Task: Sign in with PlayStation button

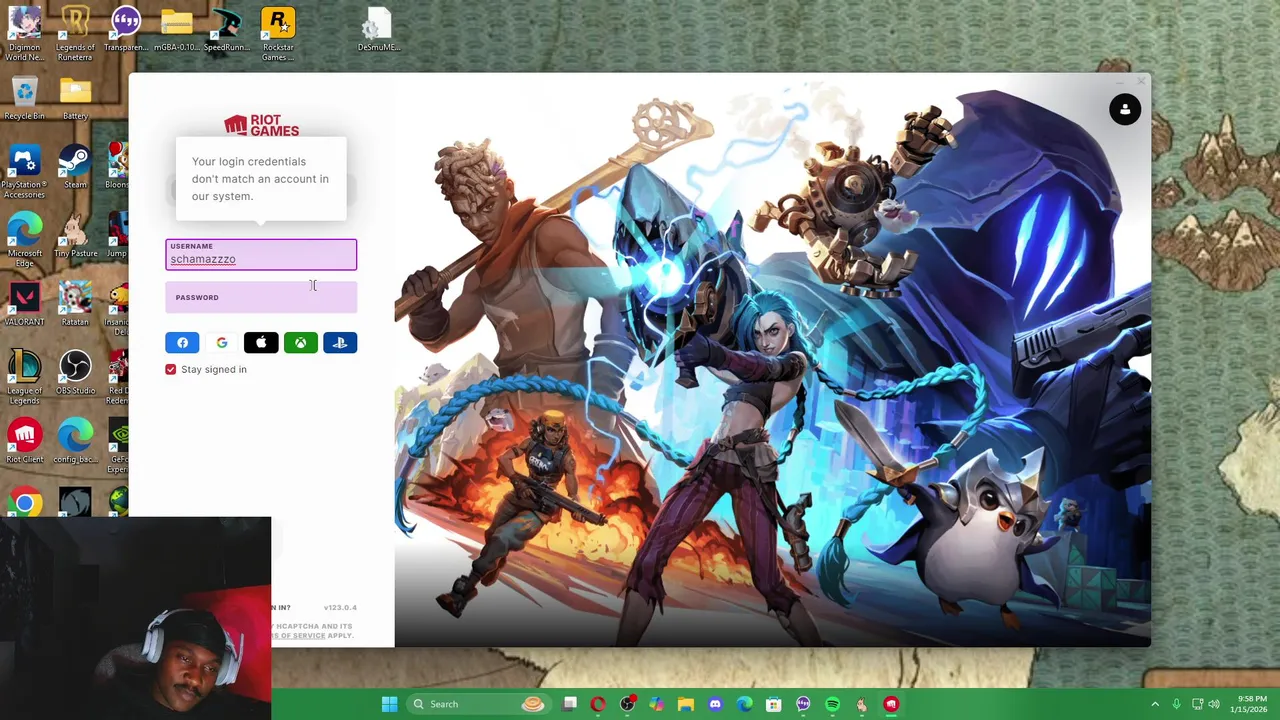Action: (x=340, y=343)
